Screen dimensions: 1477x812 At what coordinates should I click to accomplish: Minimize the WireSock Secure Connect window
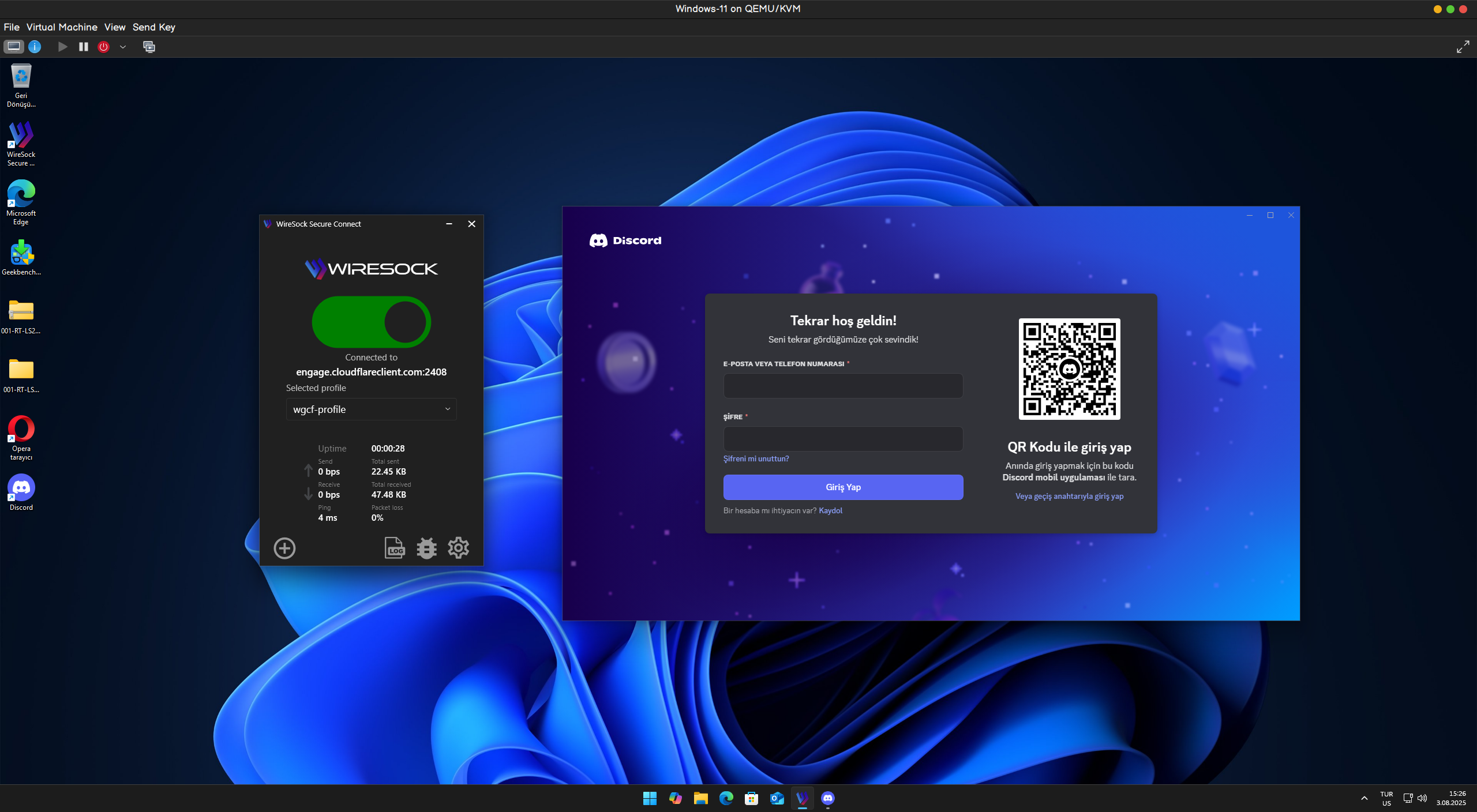pos(449,224)
